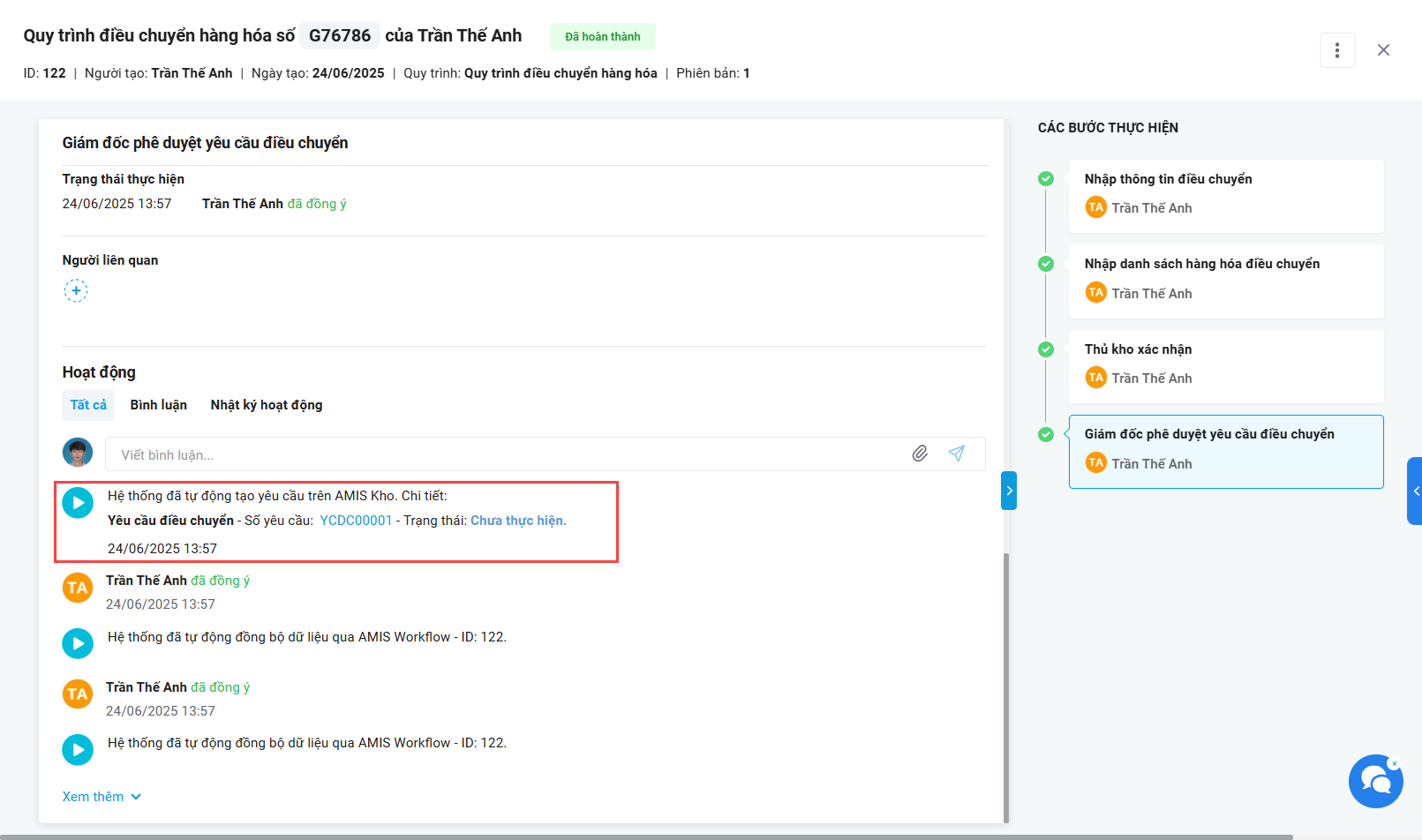
Task: Open the Nhật ký hoạt động tab
Action: [267, 405]
